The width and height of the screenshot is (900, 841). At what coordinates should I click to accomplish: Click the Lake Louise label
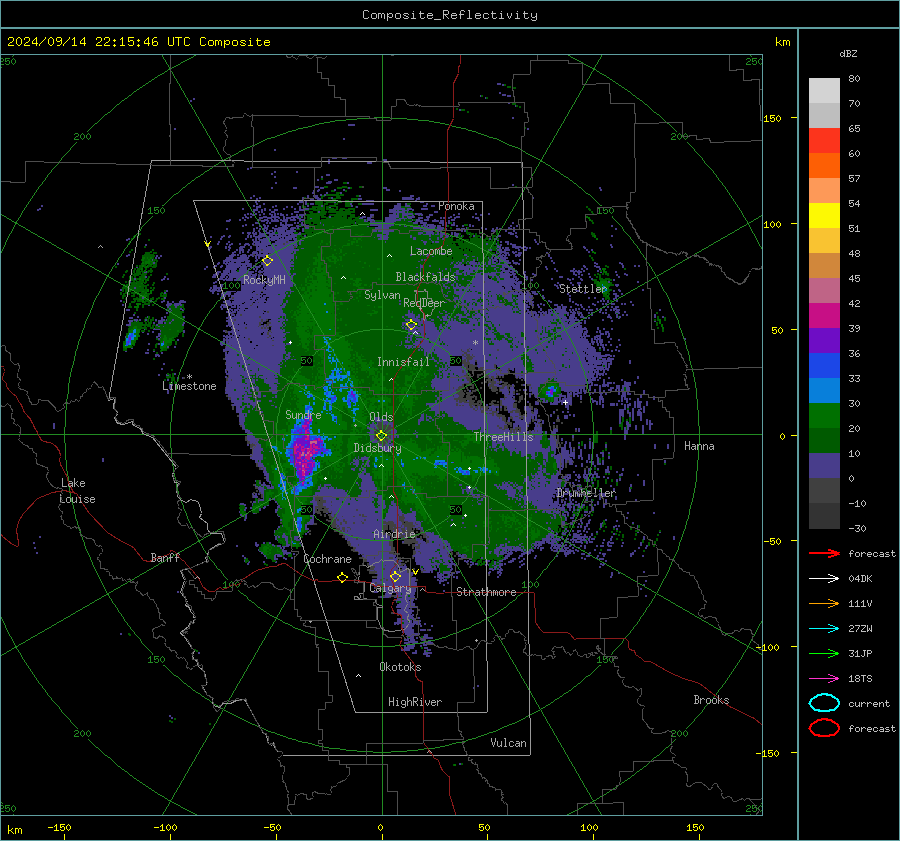click(x=77, y=491)
